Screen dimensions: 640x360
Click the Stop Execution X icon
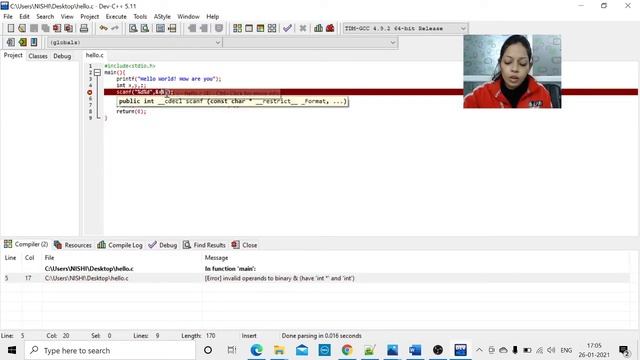coord(302,28)
